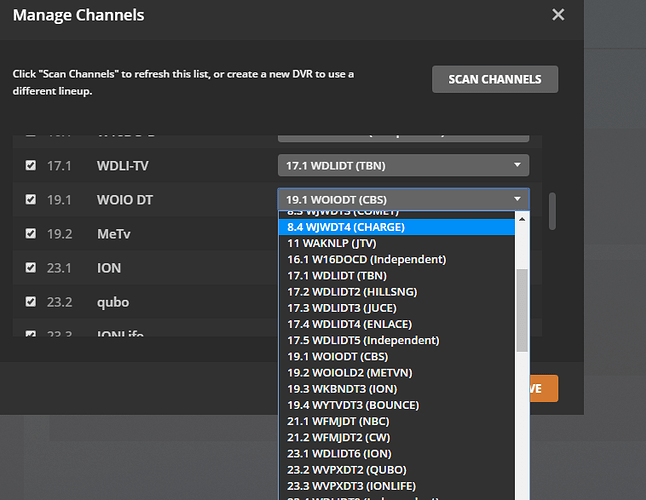Choose 16.1 W16DOCD (Independent) option
The height and width of the screenshot is (500, 646).
coord(397,259)
